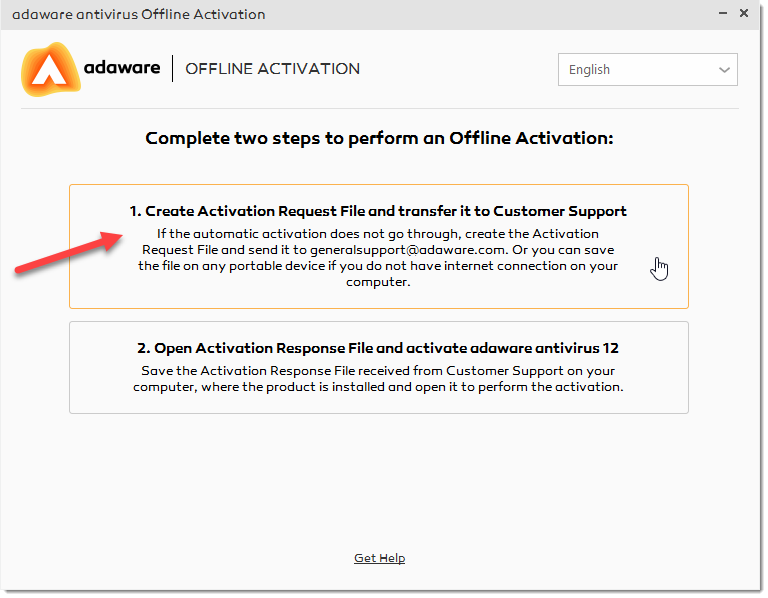Click the 'Complete two steps' heading

point(379,138)
